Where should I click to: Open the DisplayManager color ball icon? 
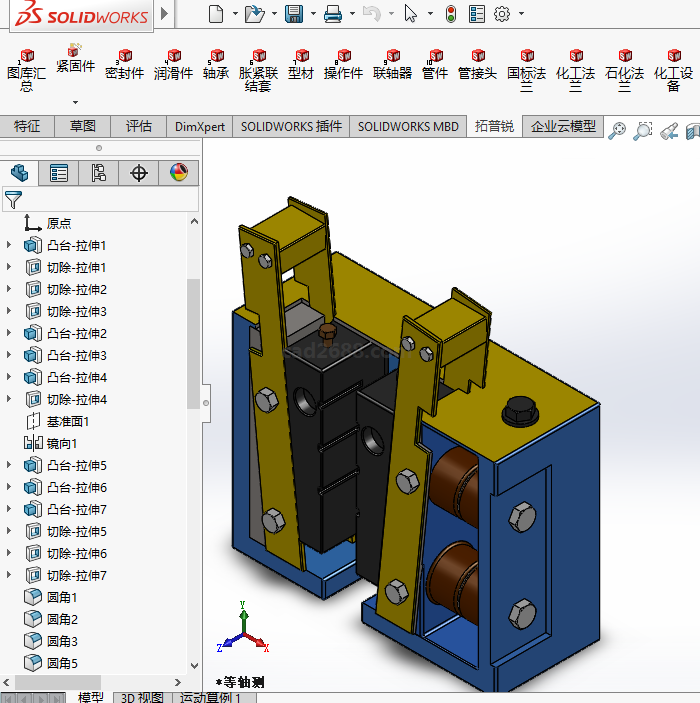coord(178,173)
